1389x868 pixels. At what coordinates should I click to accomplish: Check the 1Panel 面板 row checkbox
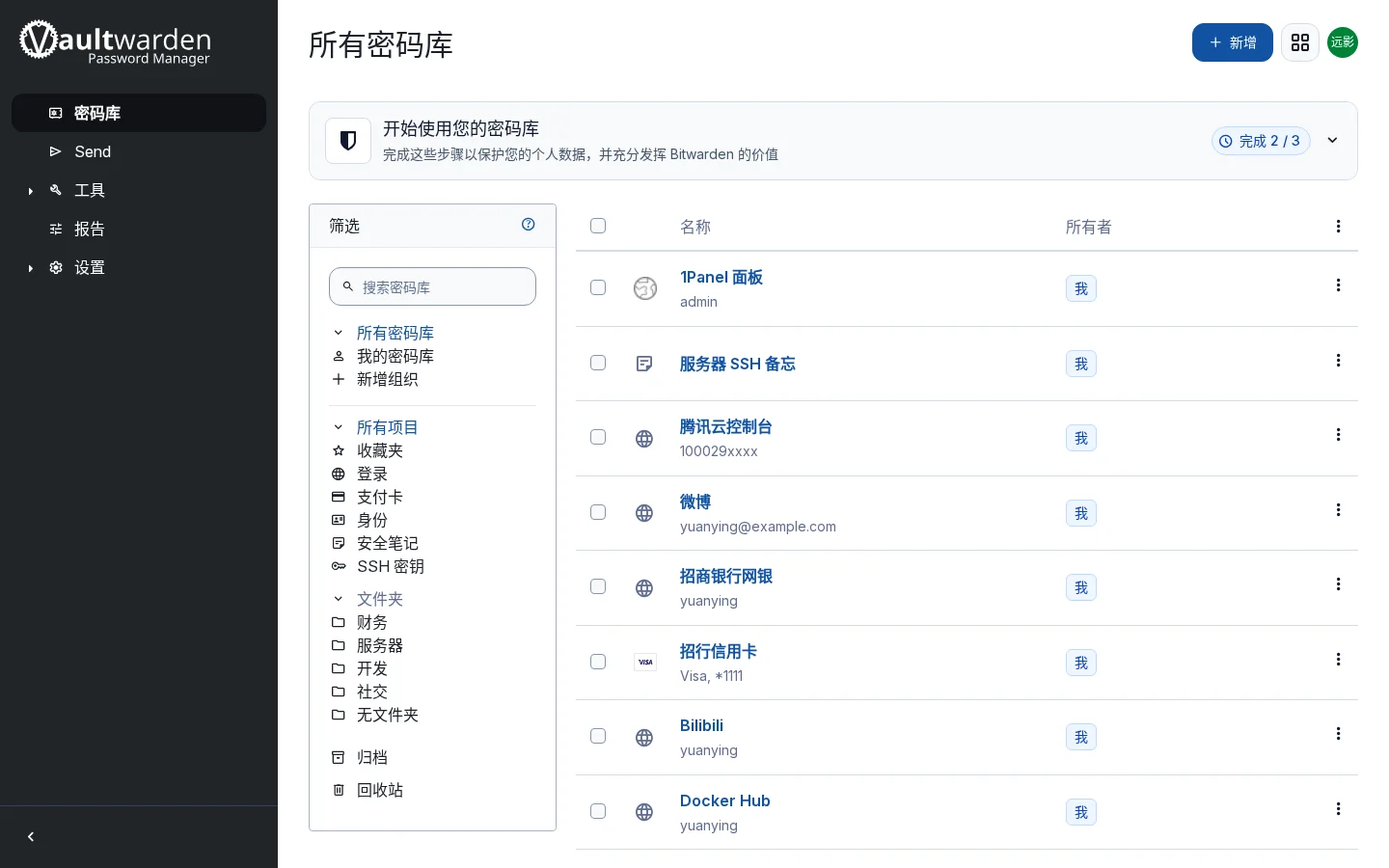click(598, 287)
